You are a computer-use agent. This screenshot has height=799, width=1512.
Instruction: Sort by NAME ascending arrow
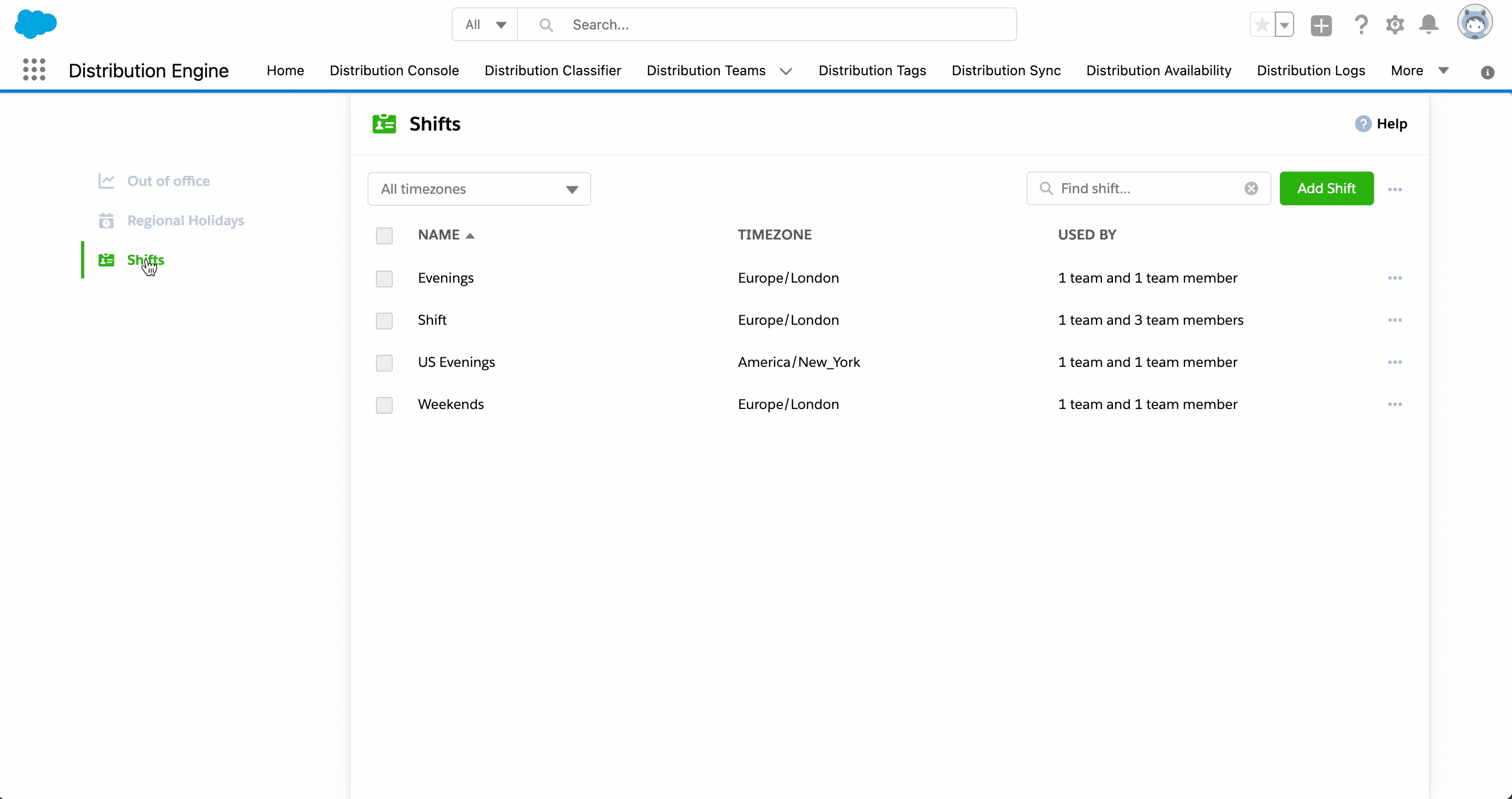[470, 236]
